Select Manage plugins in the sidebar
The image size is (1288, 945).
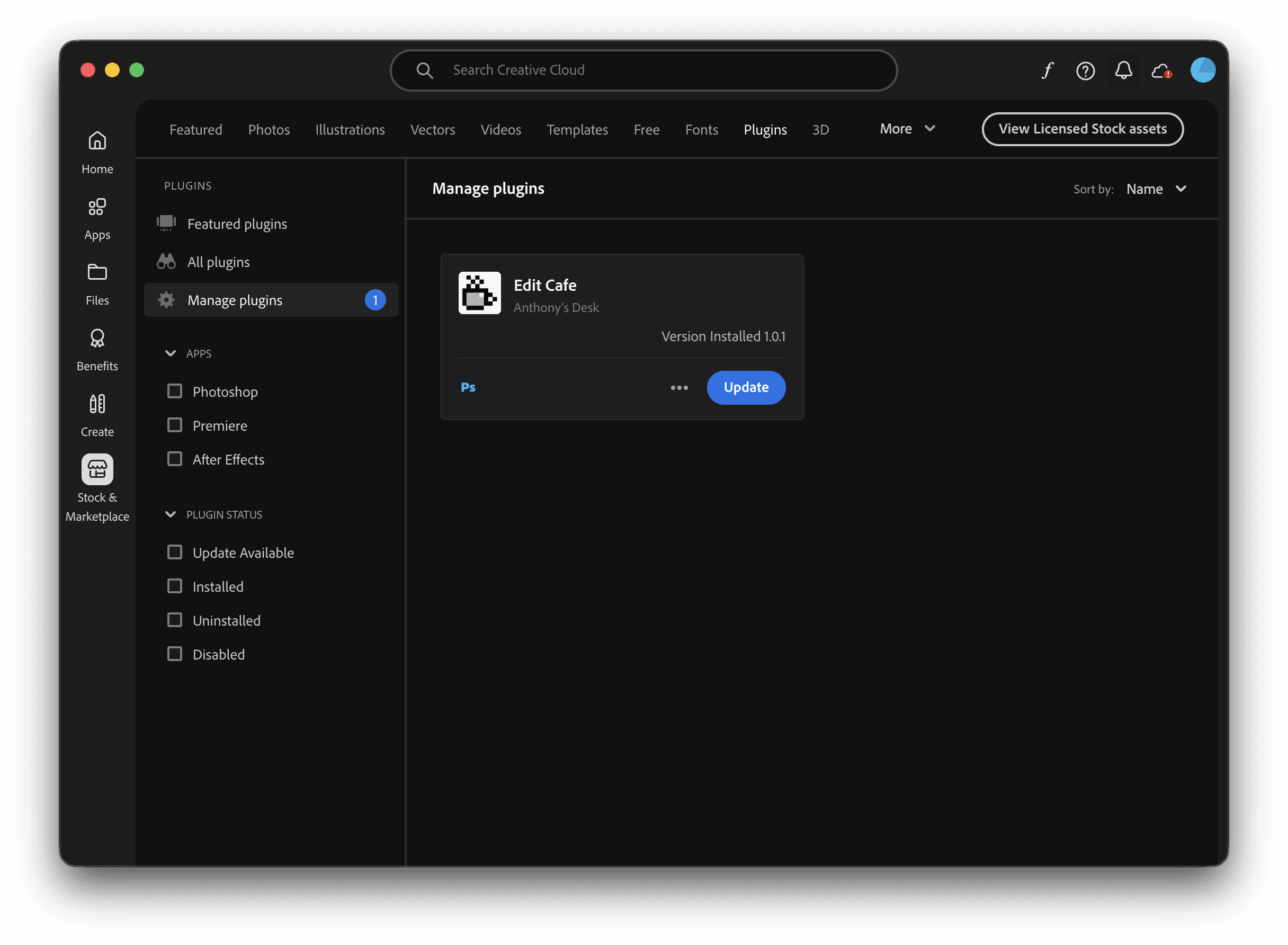[x=271, y=300]
